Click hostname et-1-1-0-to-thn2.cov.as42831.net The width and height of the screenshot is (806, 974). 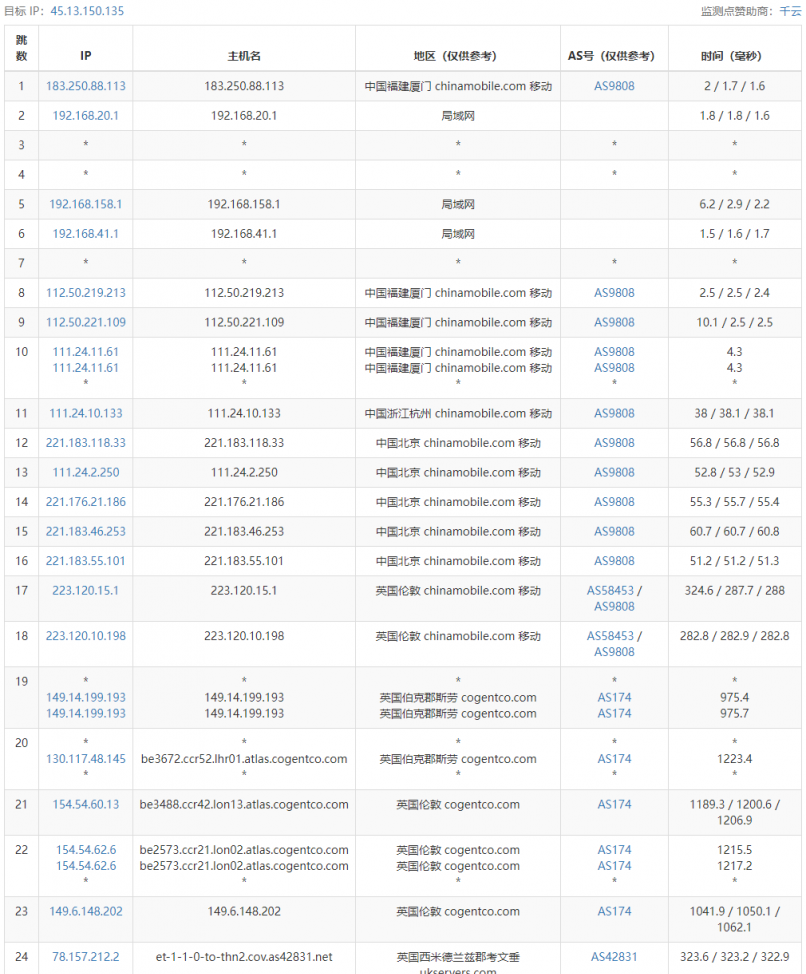pos(244,957)
